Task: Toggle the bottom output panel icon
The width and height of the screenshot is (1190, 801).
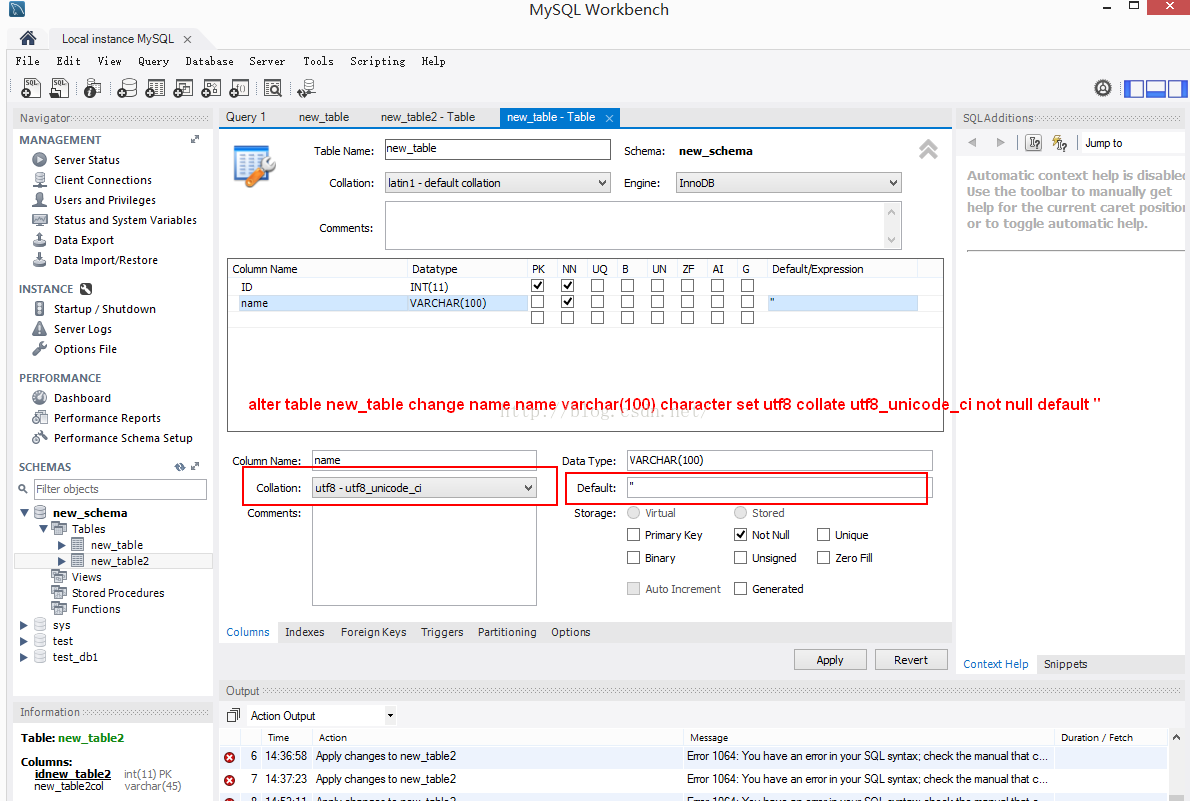Action: click(x=1156, y=89)
